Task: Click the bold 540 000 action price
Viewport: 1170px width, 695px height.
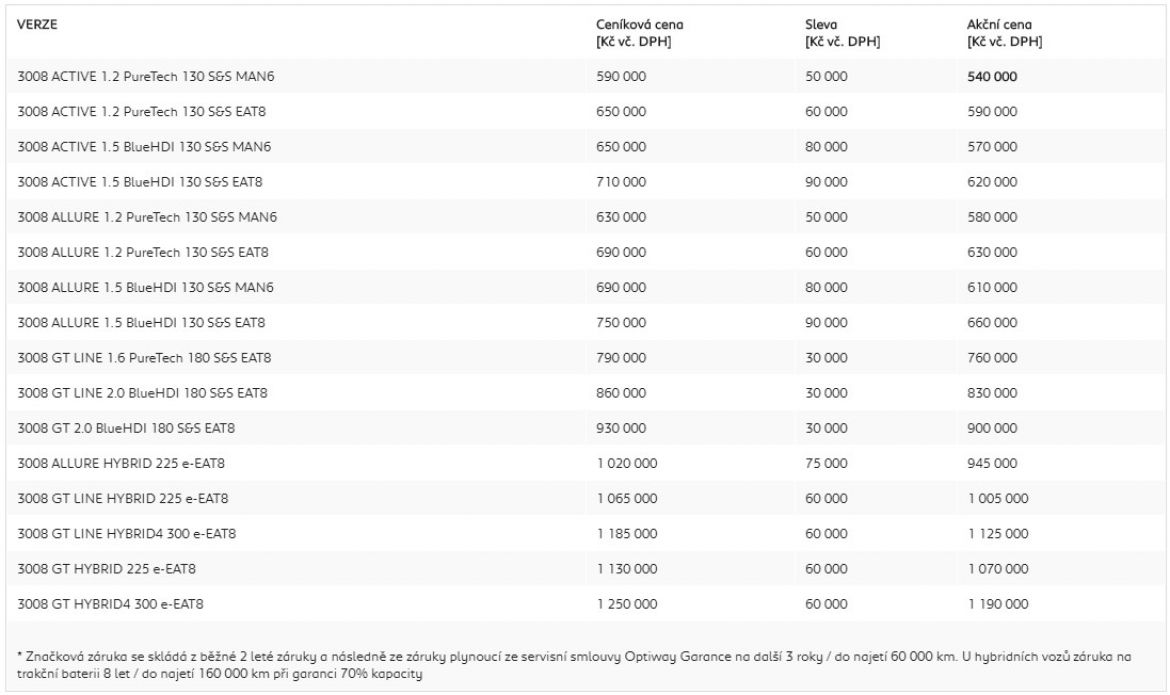Action: click(993, 77)
